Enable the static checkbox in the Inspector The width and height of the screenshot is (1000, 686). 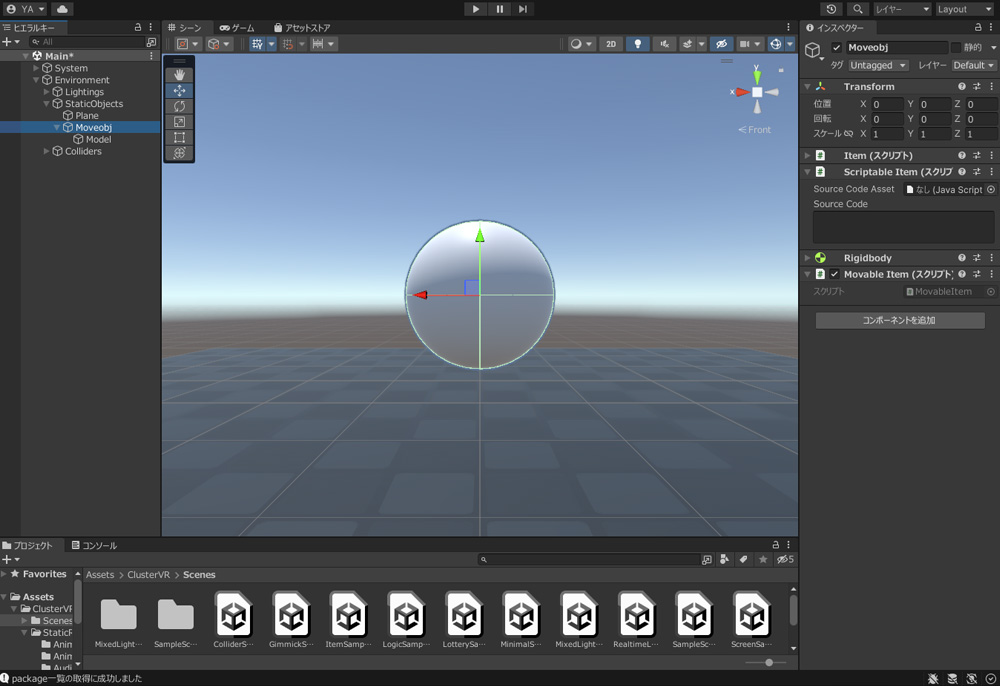coord(956,48)
